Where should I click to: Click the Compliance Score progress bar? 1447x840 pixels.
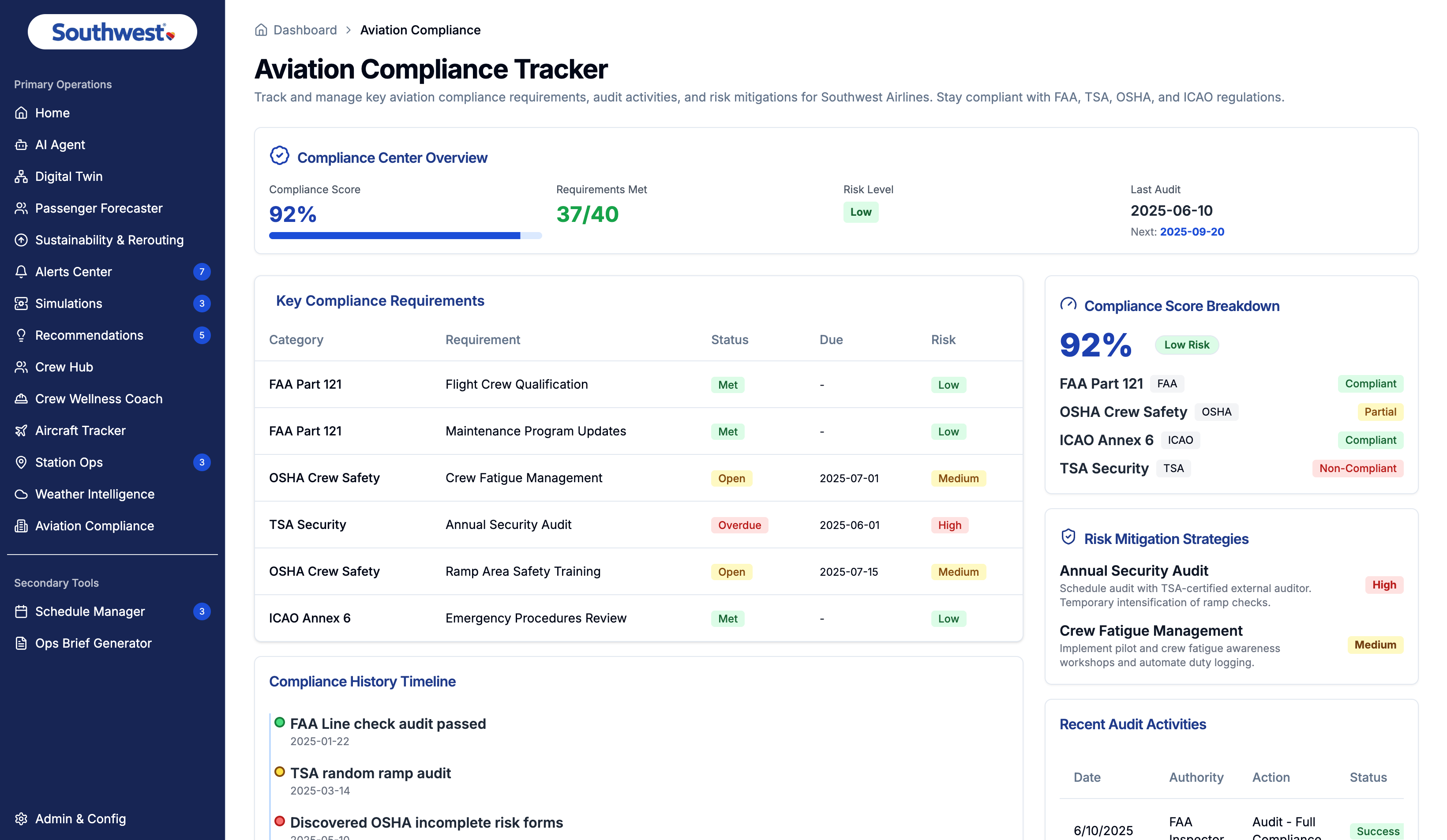(405, 236)
